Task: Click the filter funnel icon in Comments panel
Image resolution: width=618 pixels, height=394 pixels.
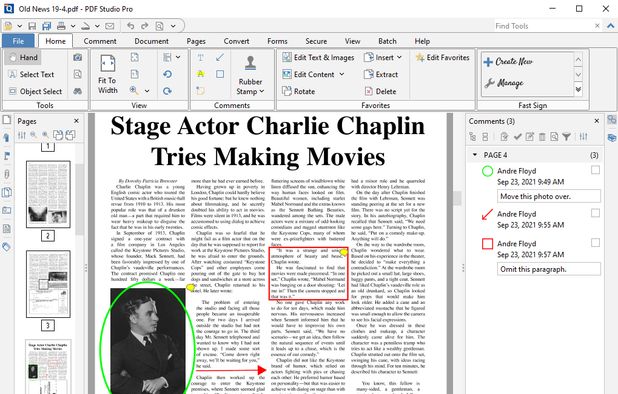Action: pos(566,137)
